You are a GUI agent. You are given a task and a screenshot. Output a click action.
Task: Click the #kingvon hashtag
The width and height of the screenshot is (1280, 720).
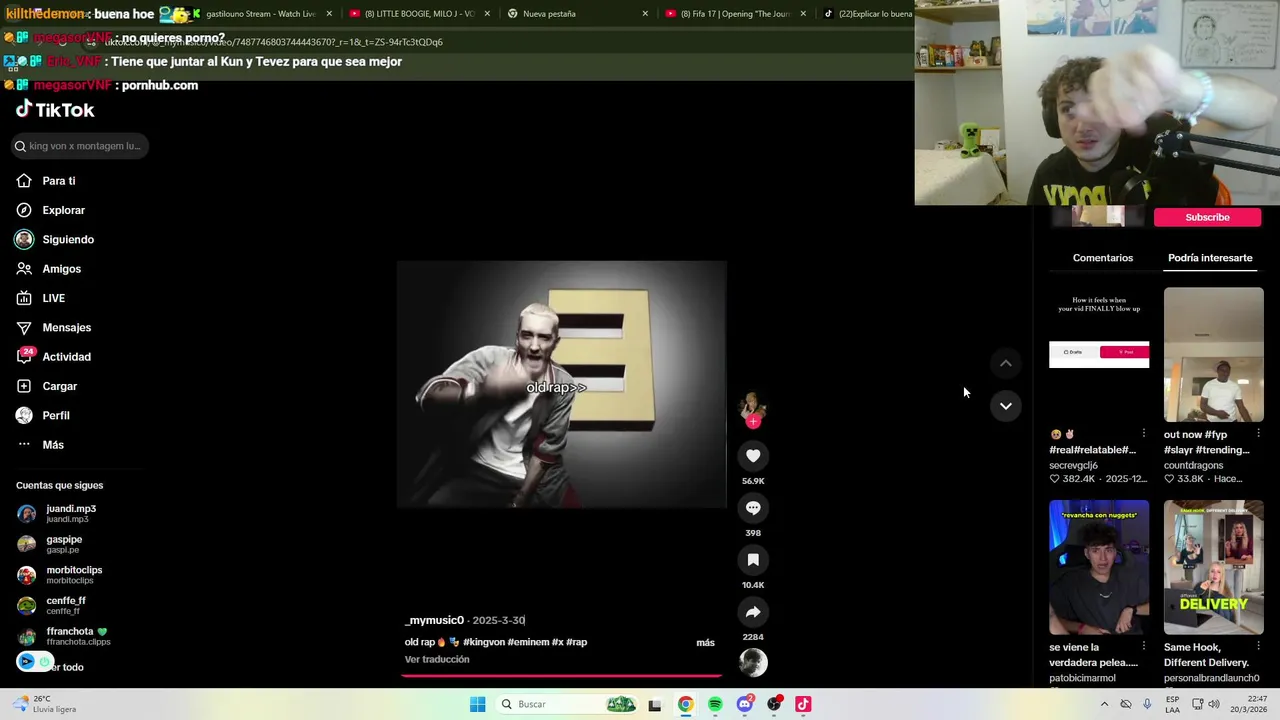(483, 642)
